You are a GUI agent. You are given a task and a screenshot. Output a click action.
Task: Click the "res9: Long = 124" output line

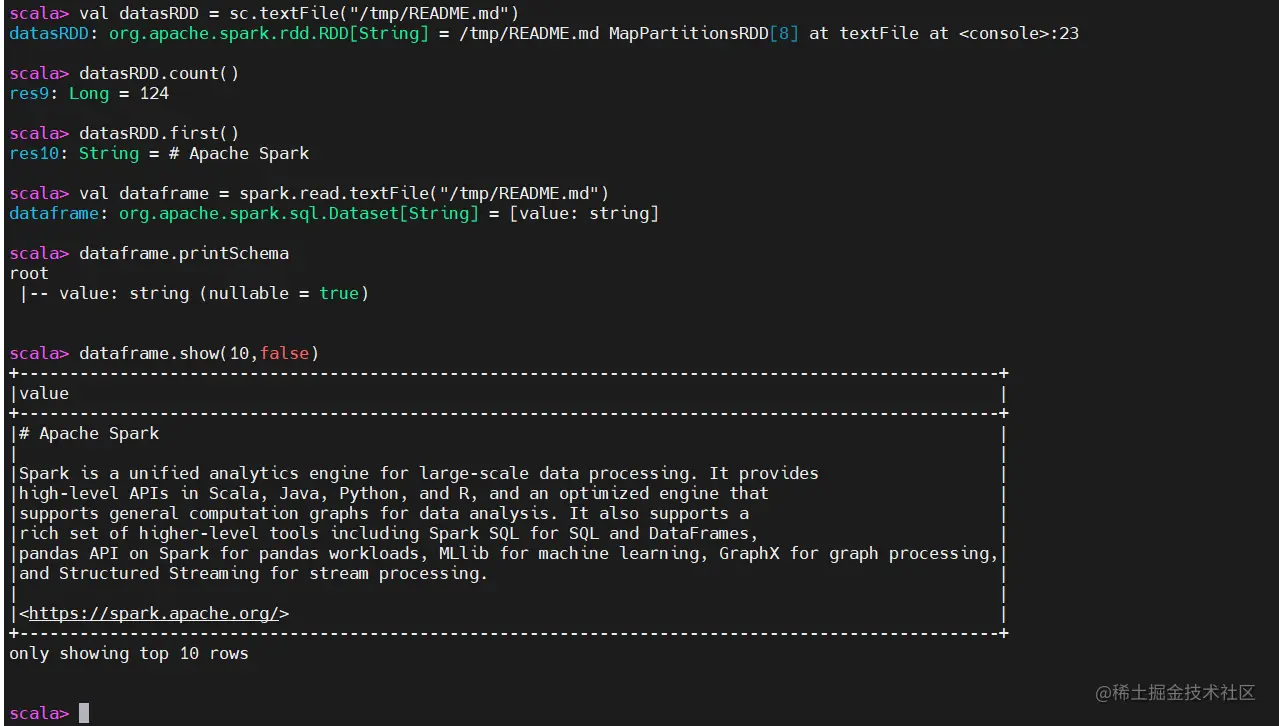[89, 93]
